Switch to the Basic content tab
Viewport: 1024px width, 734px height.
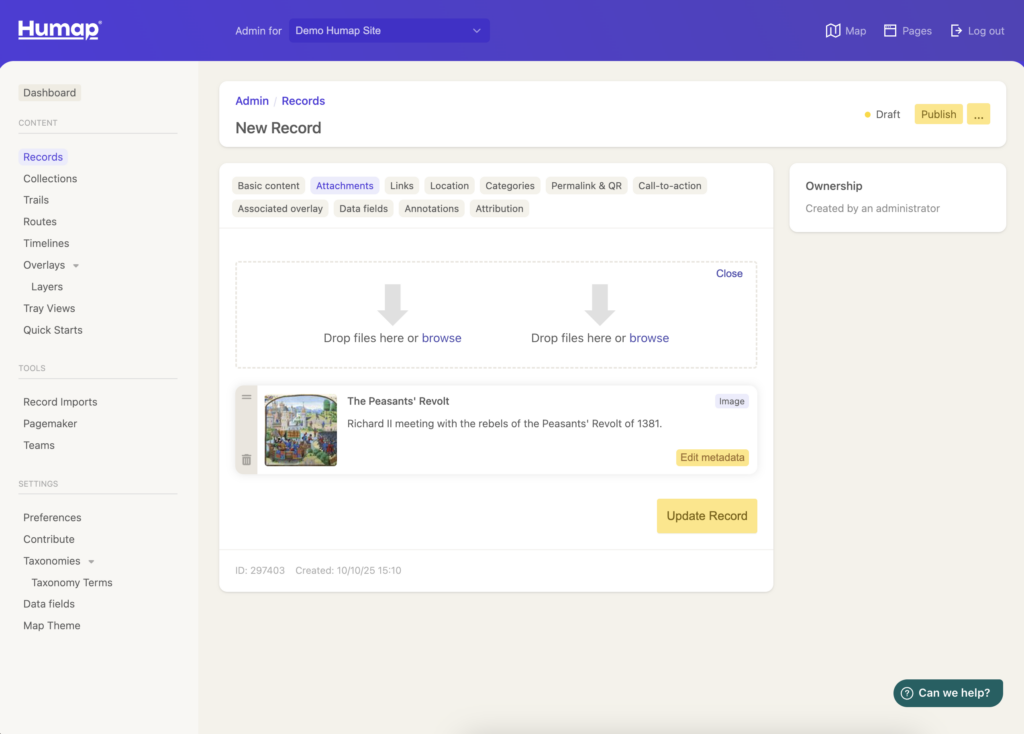pos(268,186)
